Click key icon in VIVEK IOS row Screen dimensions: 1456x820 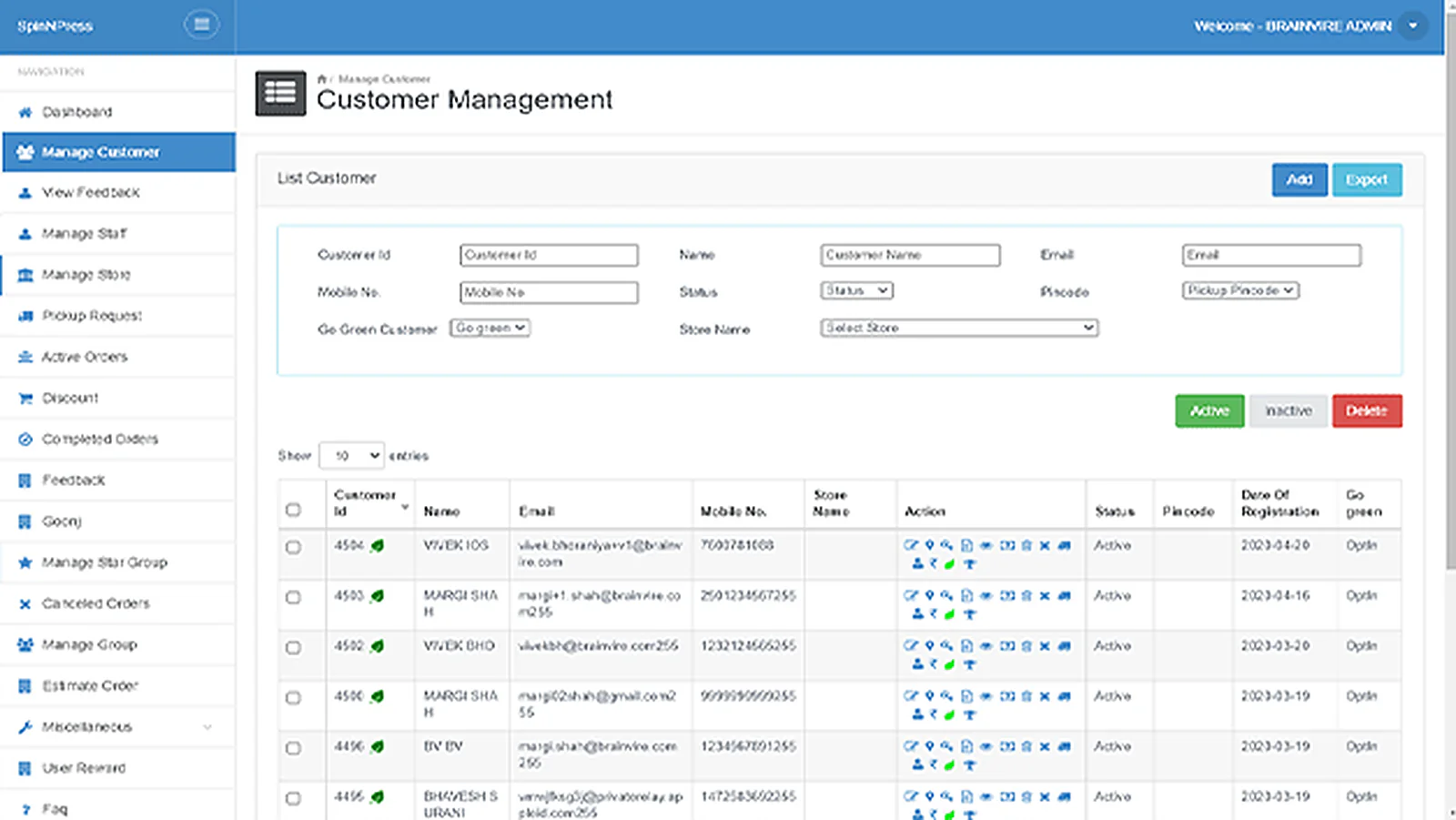coord(946,545)
